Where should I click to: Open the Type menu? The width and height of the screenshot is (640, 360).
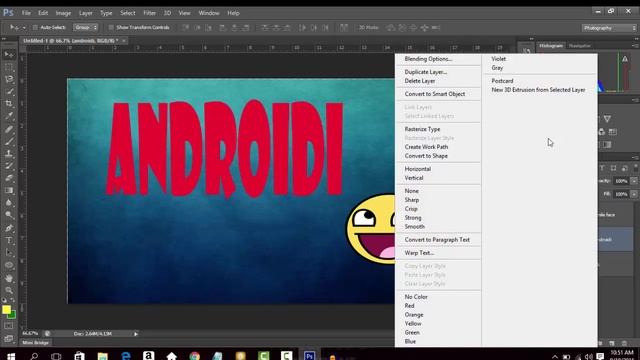(106, 13)
